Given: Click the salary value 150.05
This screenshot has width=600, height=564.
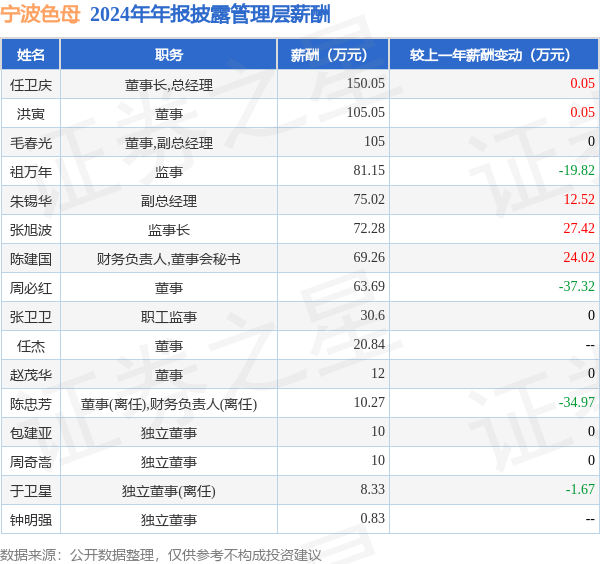Looking at the screenshot, I should pyautogui.click(x=365, y=83).
